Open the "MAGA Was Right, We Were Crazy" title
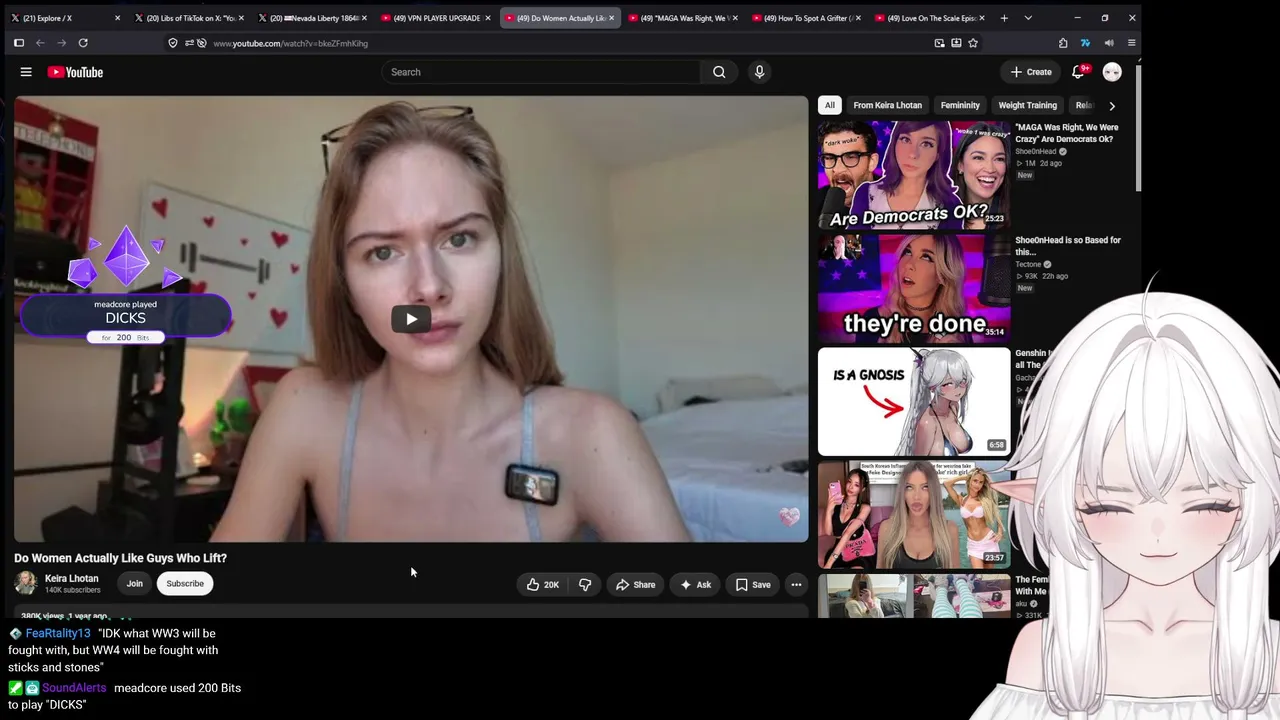 (x=1067, y=133)
